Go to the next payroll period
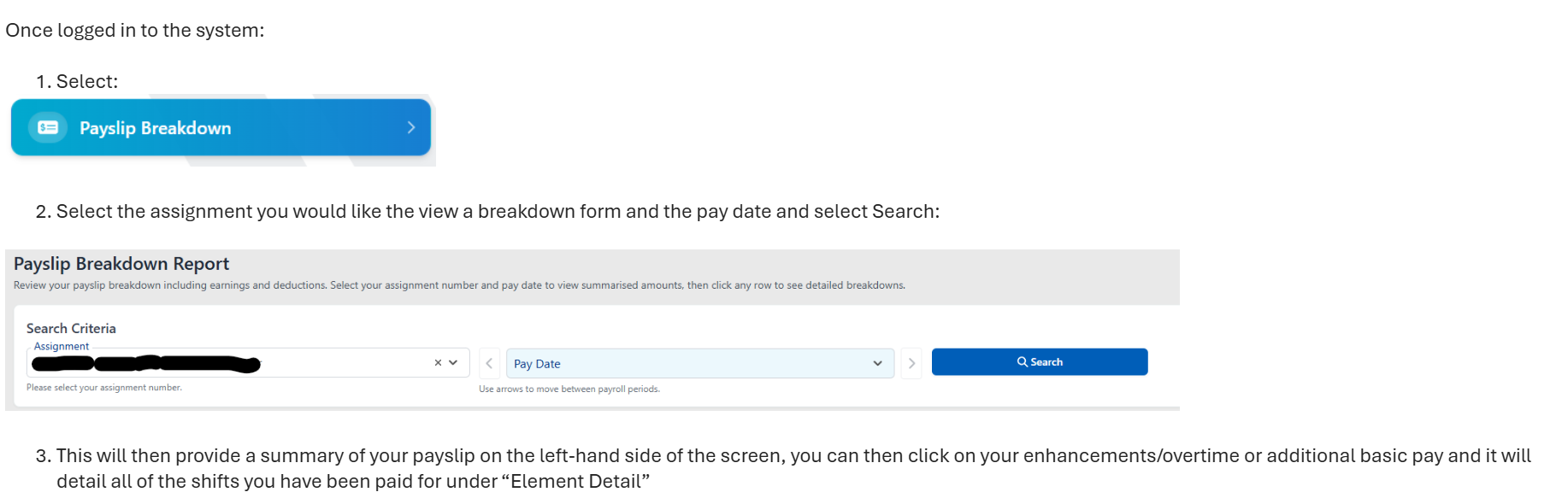Screen dimensions: 1568x498 tap(911, 363)
